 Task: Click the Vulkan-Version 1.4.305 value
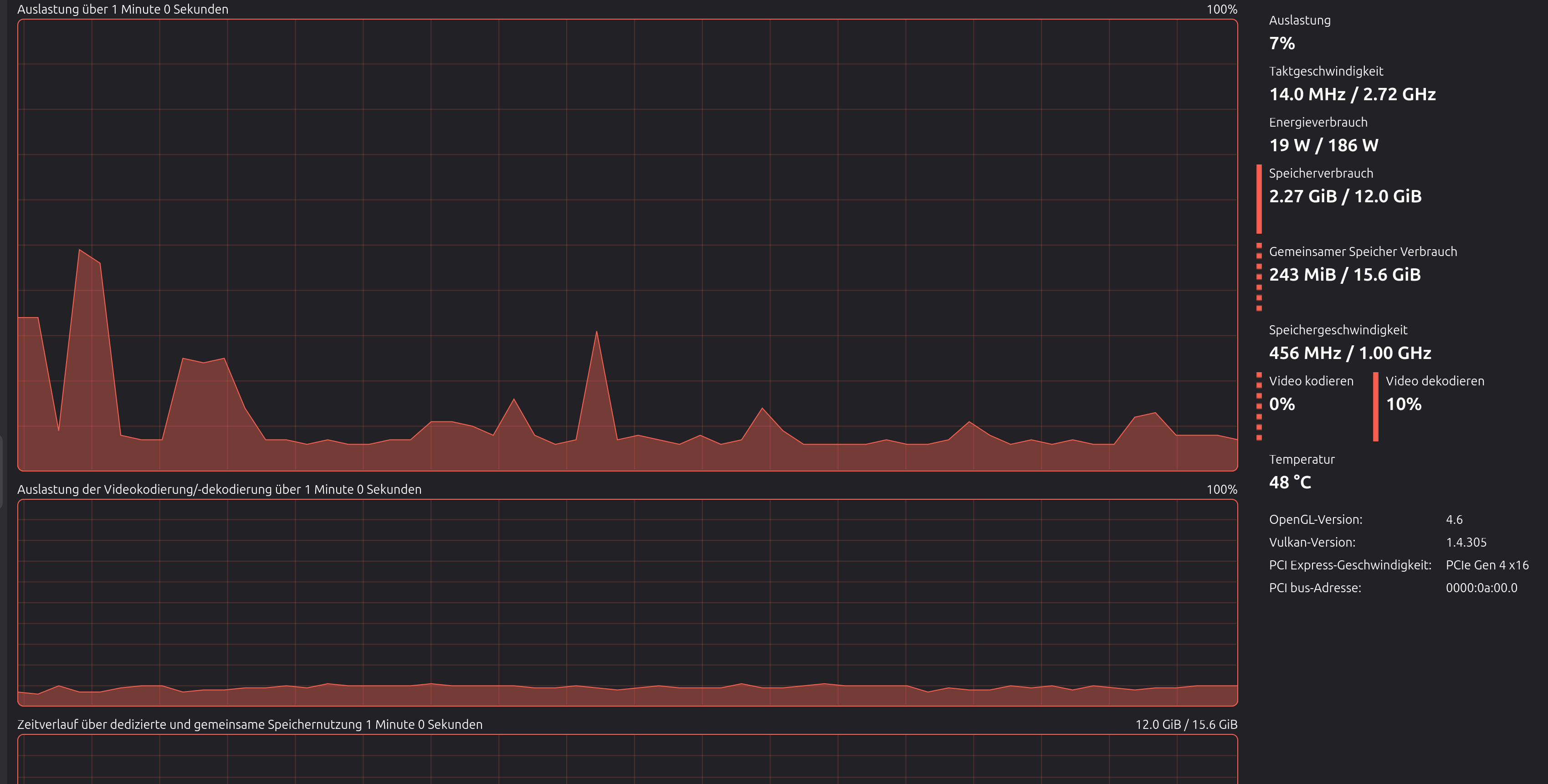tap(1466, 543)
